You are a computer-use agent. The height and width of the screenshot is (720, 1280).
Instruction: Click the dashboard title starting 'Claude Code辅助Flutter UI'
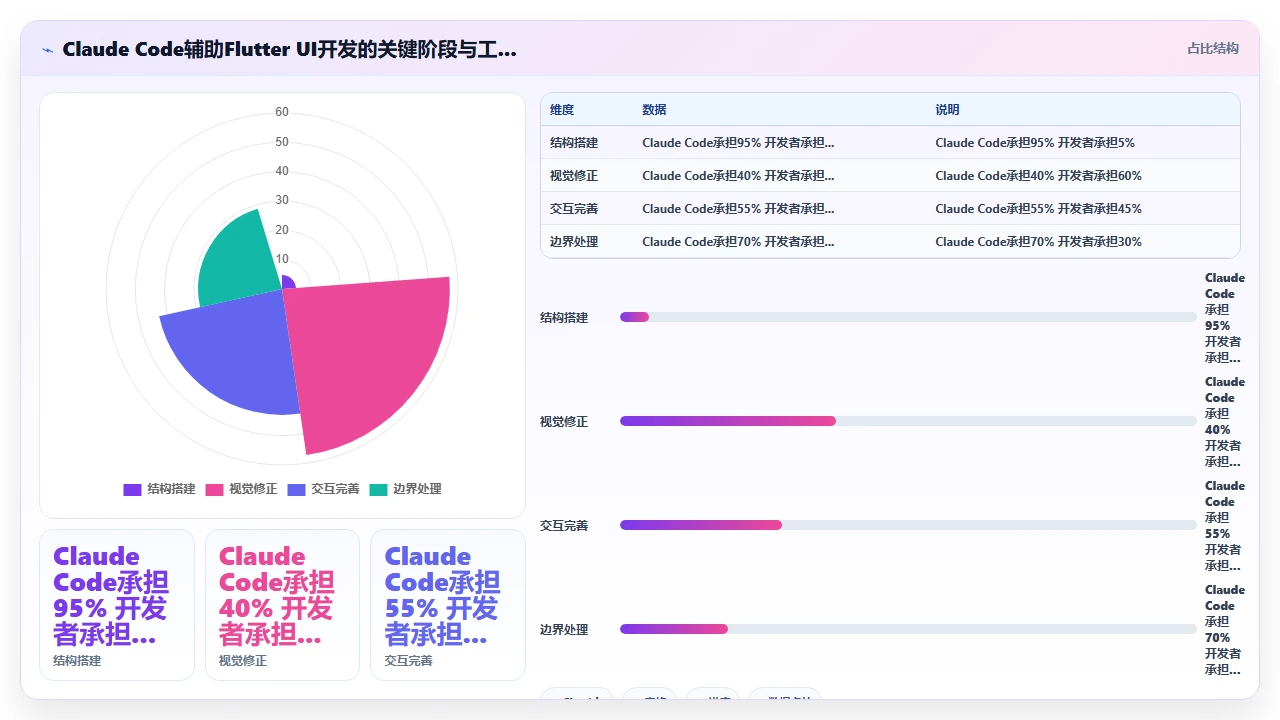290,49
